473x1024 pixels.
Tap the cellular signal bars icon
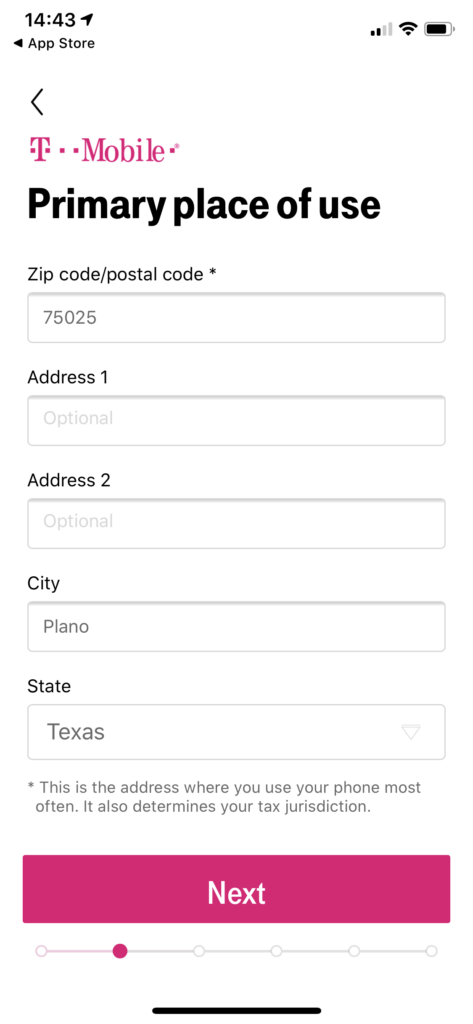pyautogui.click(x=381, y=29)
